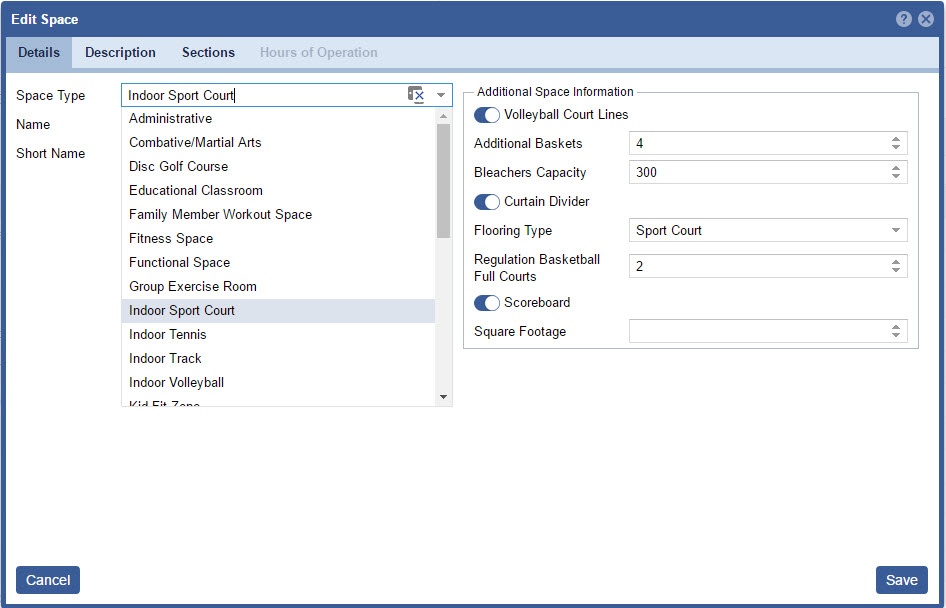946x608 pixels.
Task: Select Indoor Tennis from the list
Action: click(x=168, y=335)
